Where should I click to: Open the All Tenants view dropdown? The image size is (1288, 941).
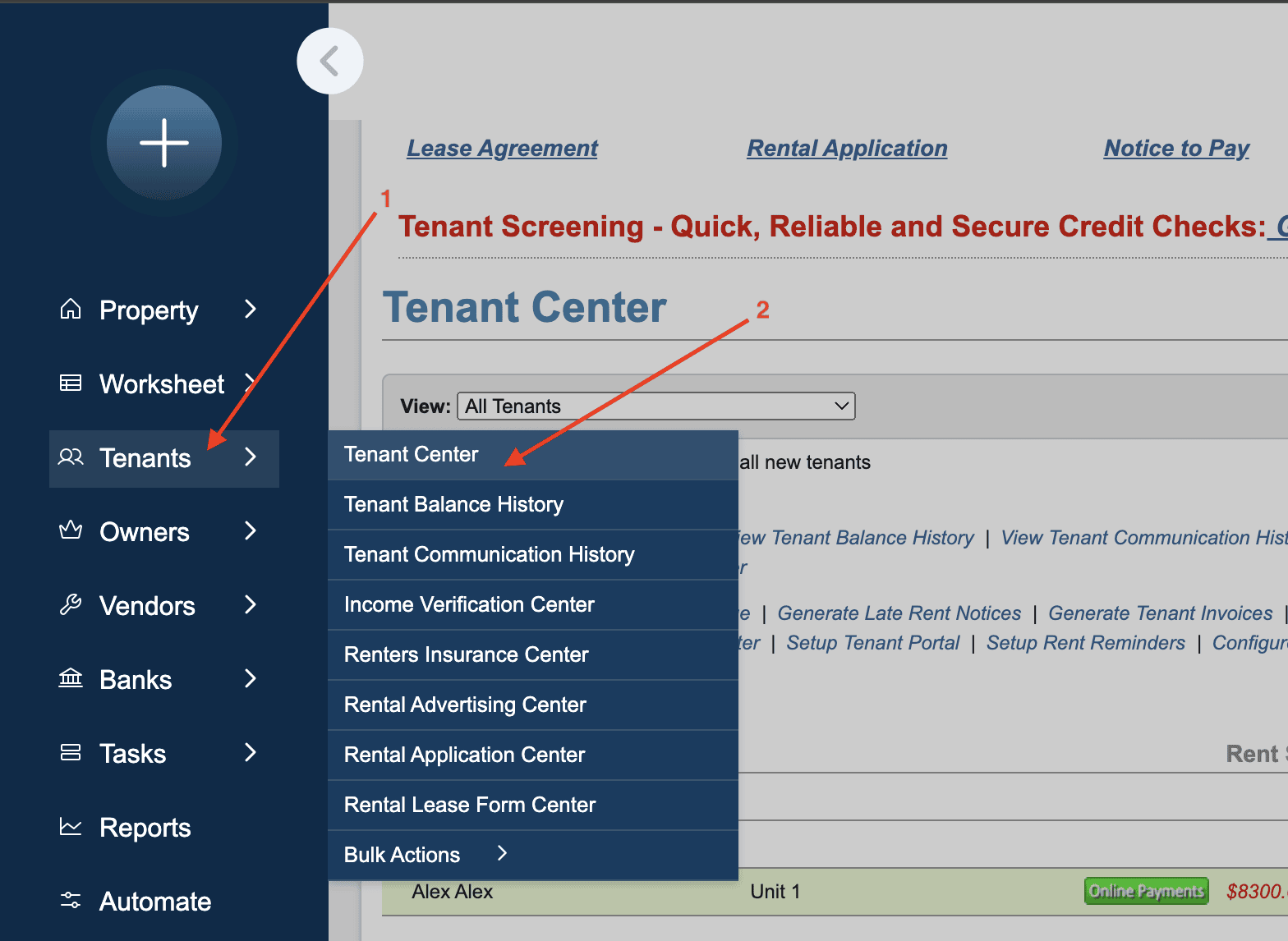(655, 406)
